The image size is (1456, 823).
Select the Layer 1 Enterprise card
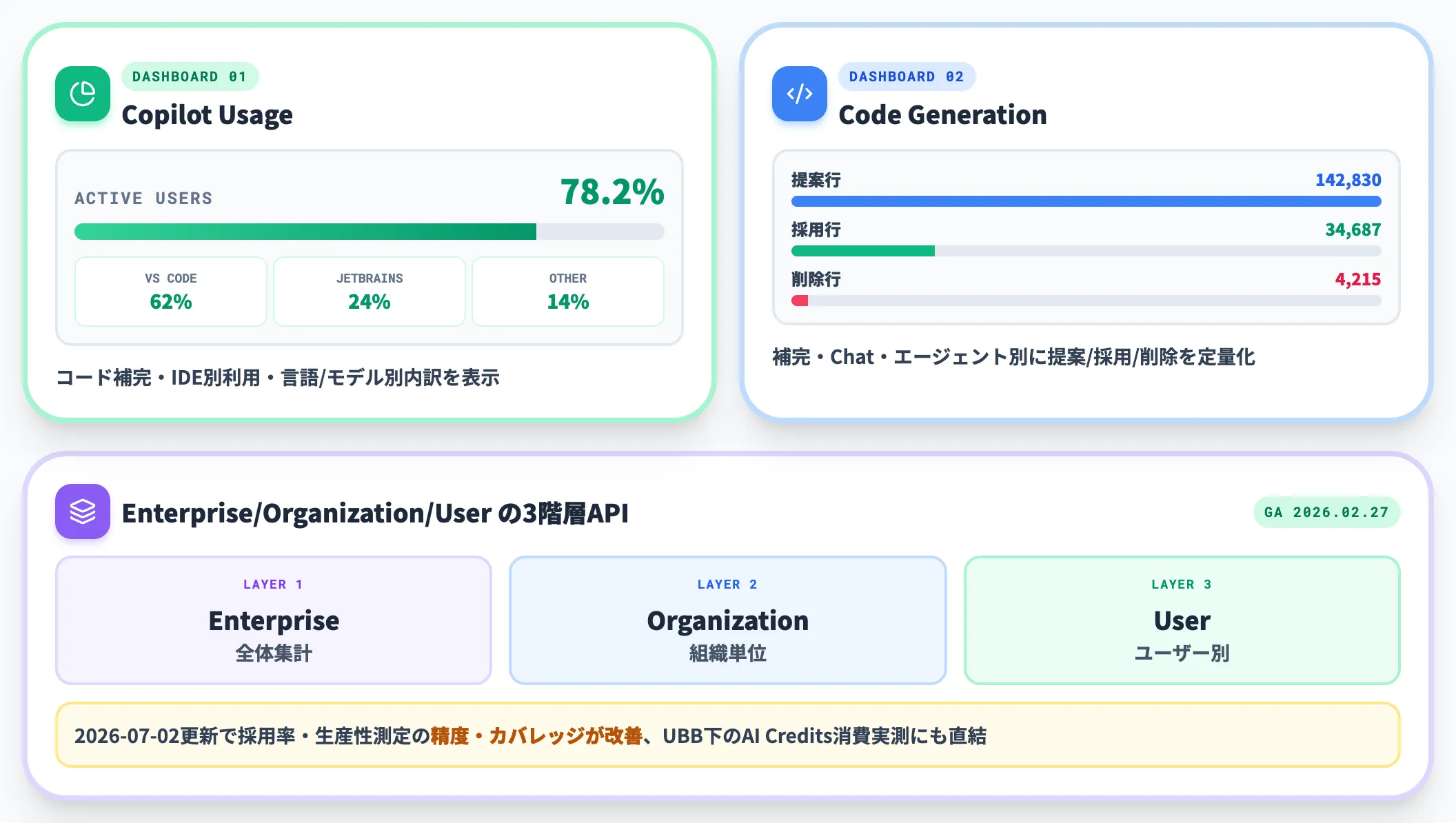(274, 620)
